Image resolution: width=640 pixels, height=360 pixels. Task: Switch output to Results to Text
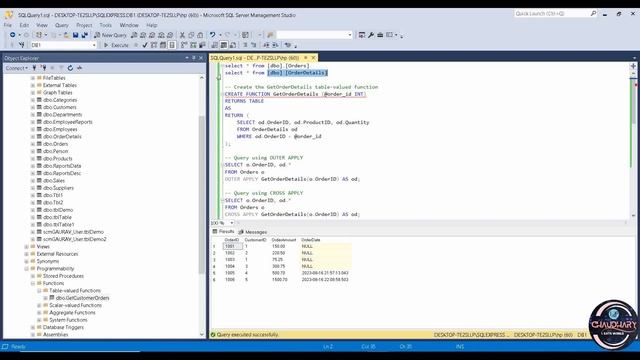pos(215,45)
